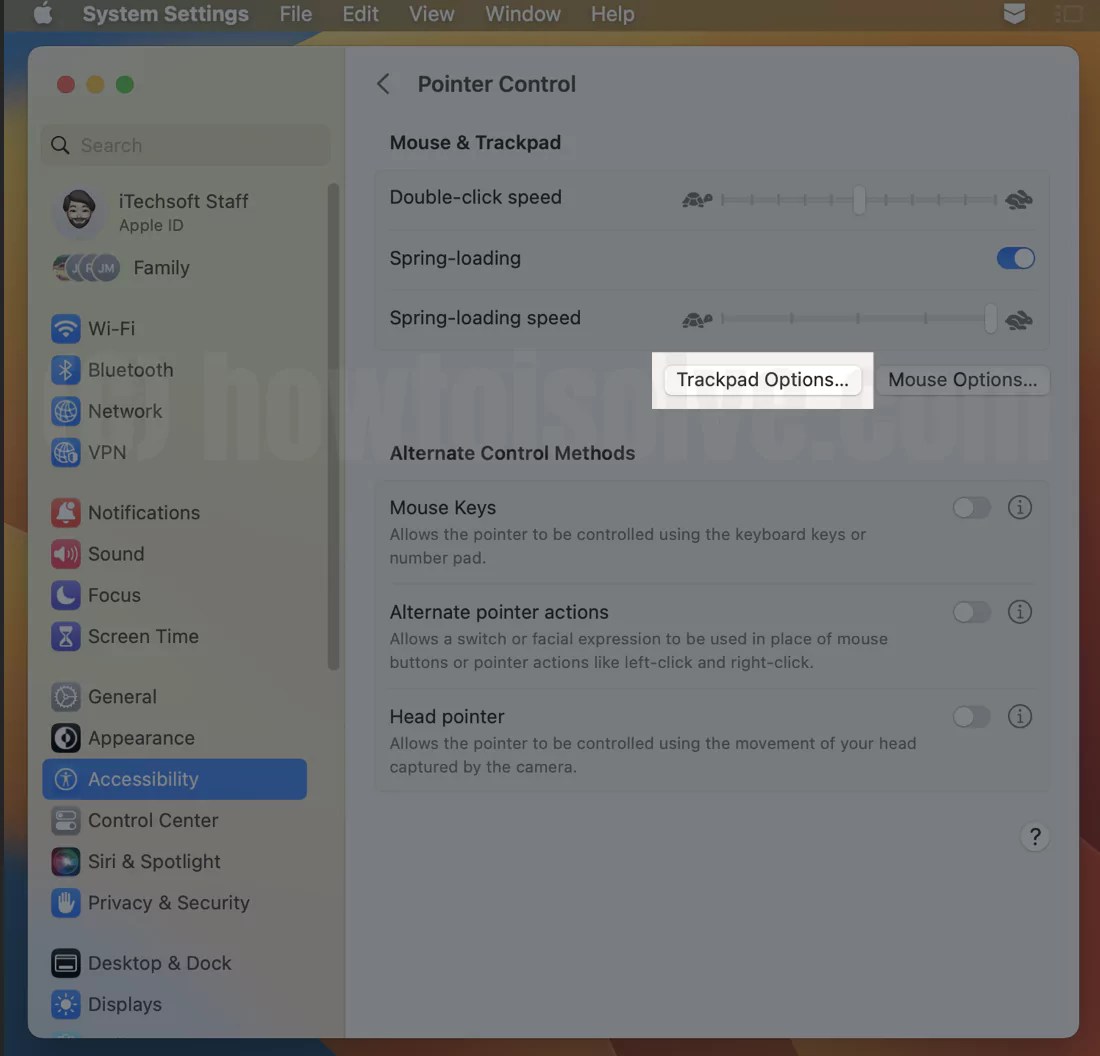Viewport: 1100px width, 1056px height.
Task: Turn off Spring-loading
Action: (x=1016, y=258)
